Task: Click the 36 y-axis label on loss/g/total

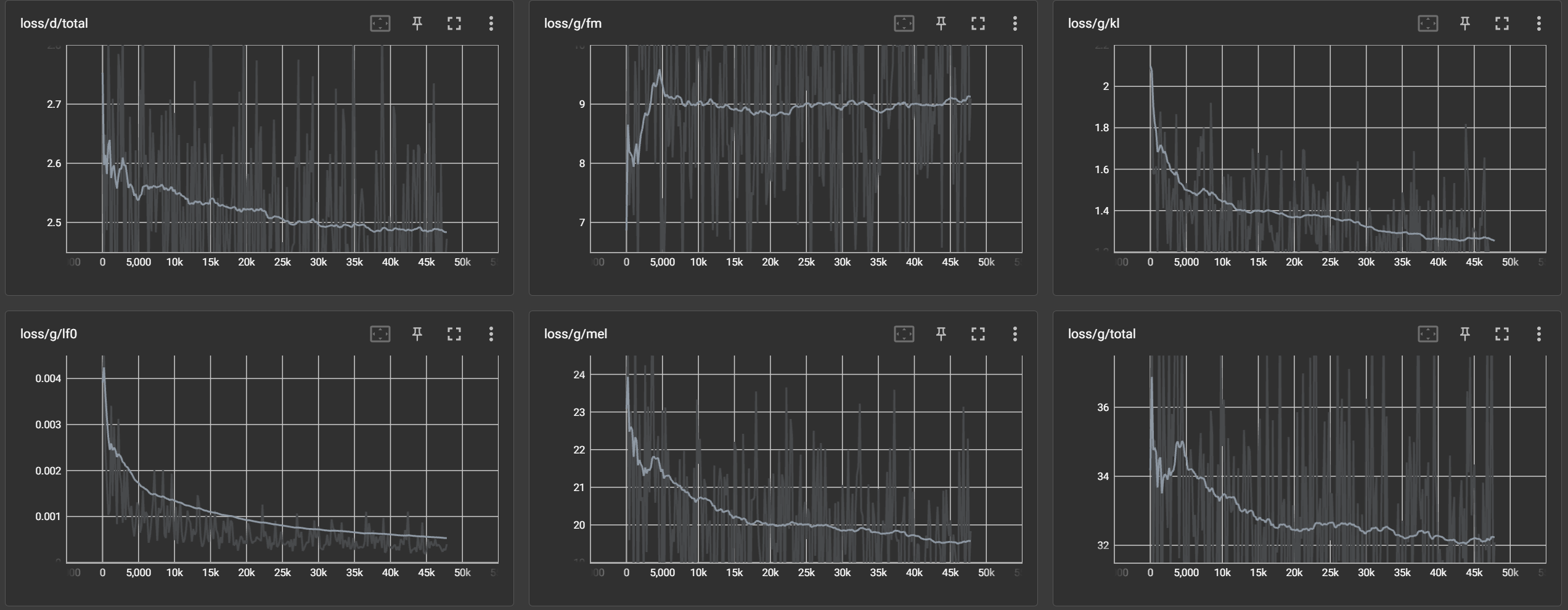Action: (x=1103, y=407)
